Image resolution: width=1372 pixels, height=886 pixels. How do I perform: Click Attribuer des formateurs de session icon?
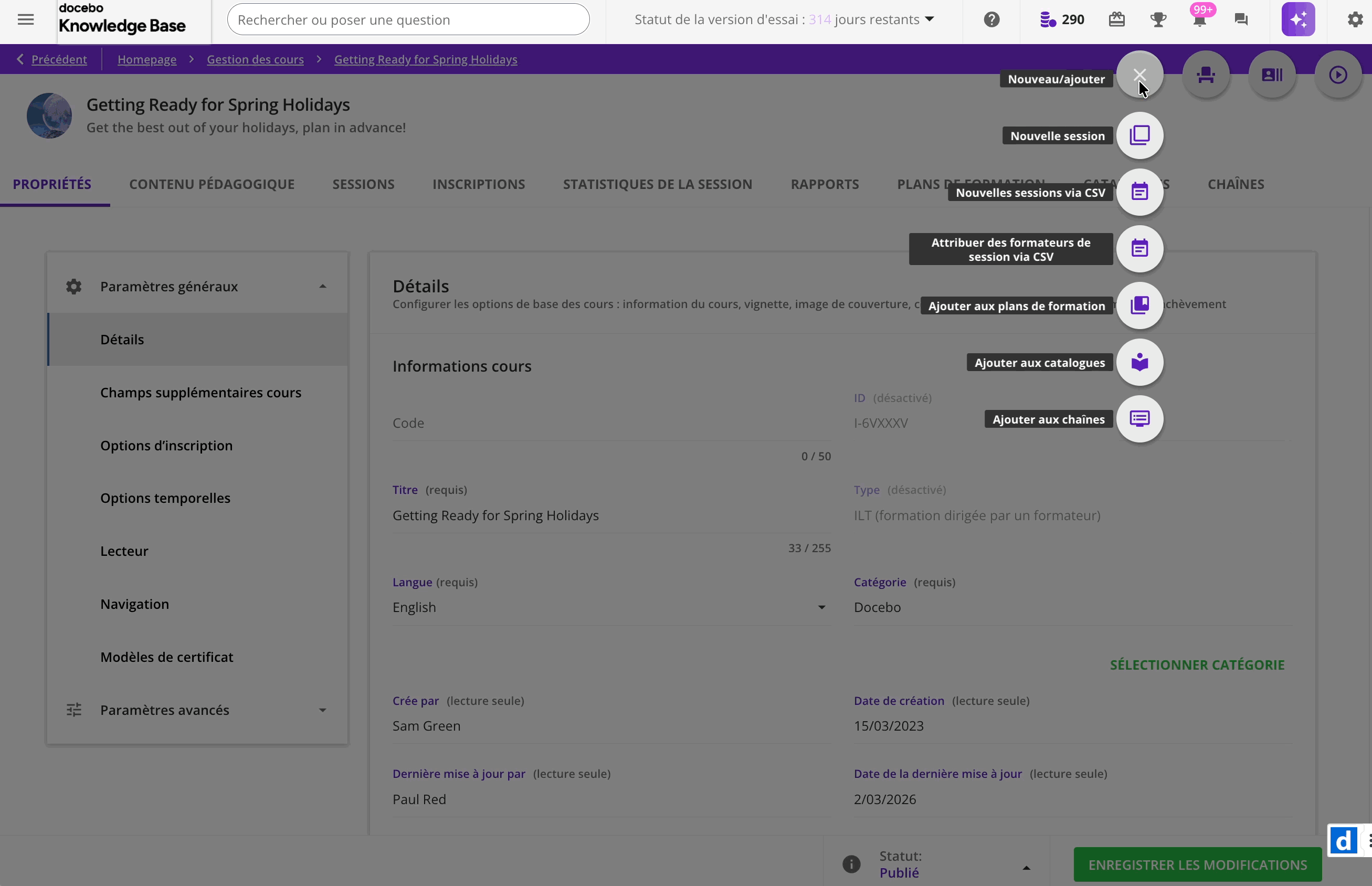(1139, 249)
